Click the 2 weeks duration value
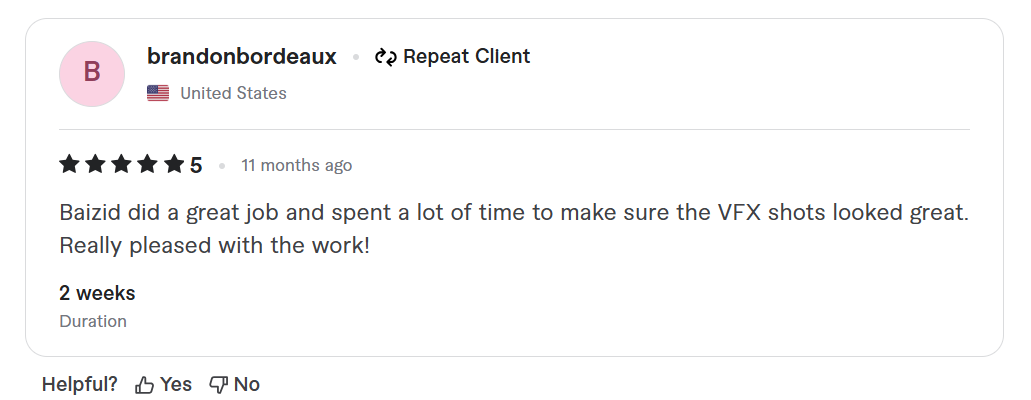Screen dimensions: 1031x400 point(97,293)
